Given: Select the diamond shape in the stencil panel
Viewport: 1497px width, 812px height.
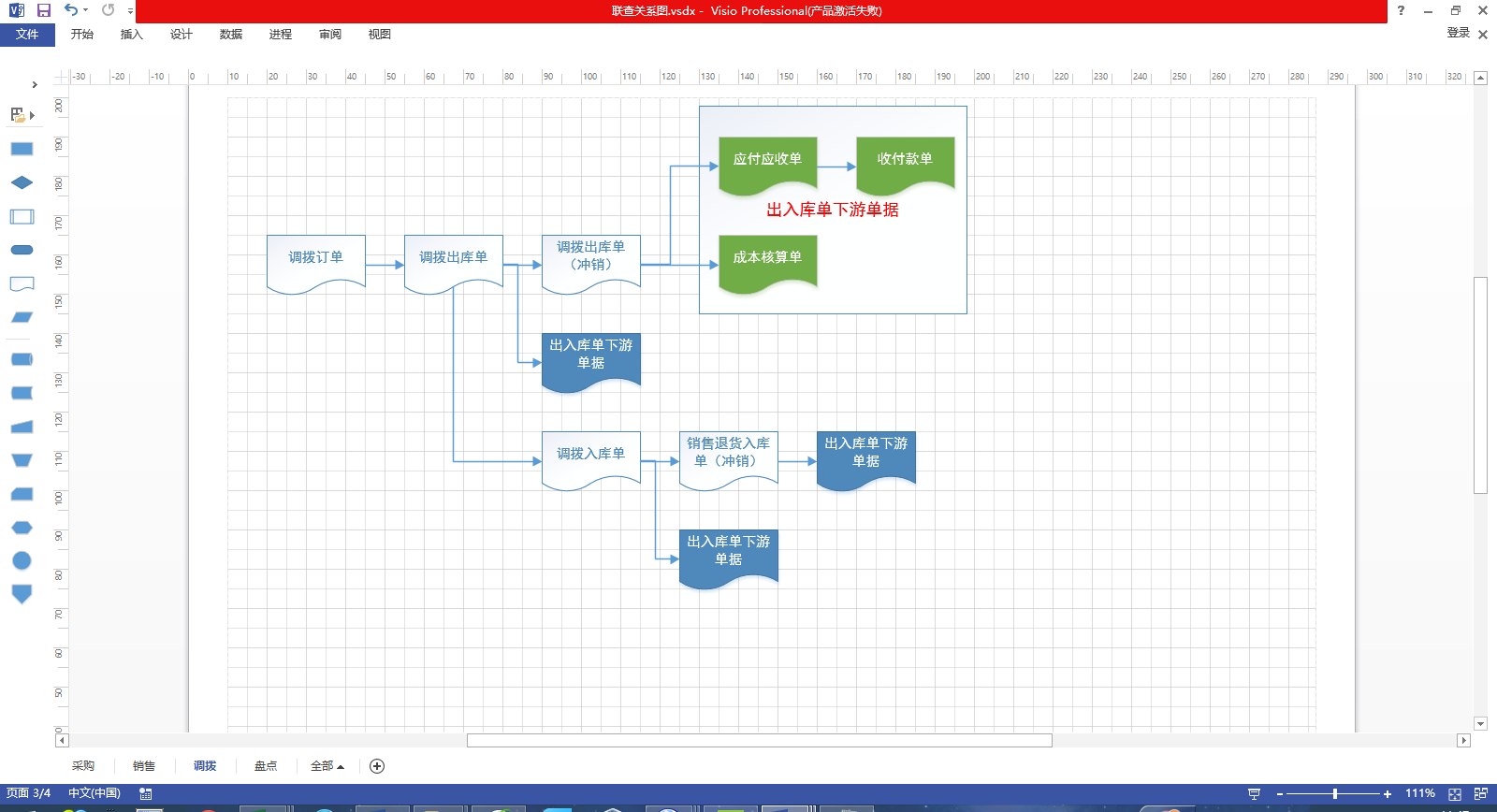Looking at the screenshot, I should click(x=22, y=182).
